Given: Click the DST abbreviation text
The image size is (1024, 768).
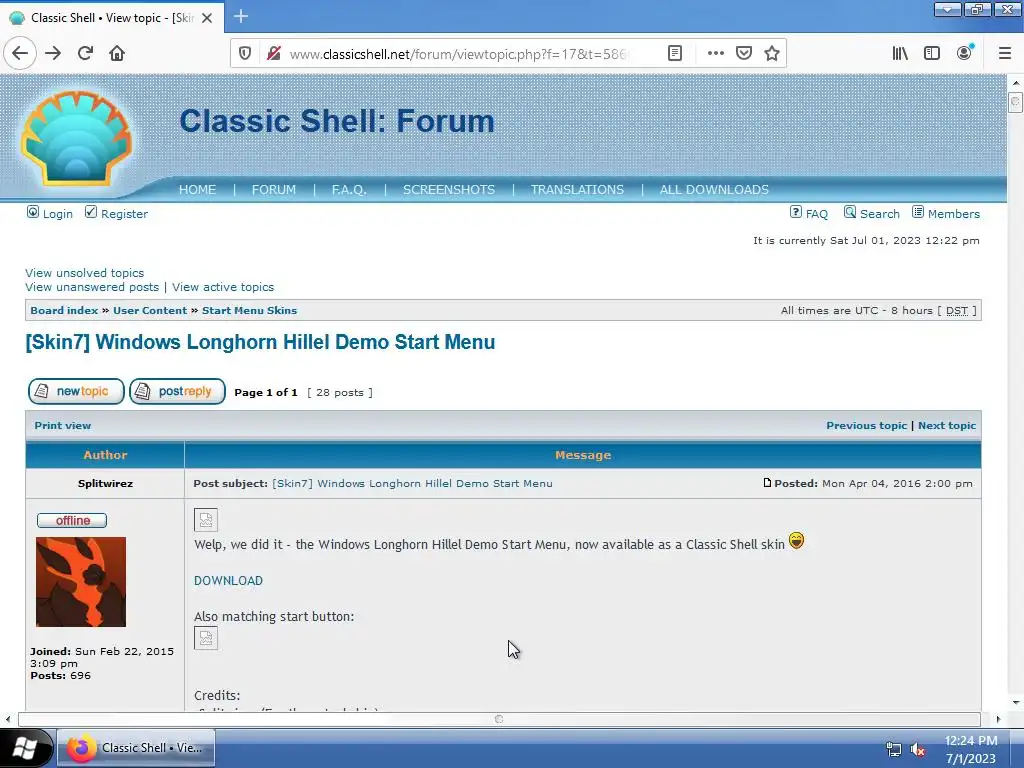Looking at the screenshot, I should point(957,310).
